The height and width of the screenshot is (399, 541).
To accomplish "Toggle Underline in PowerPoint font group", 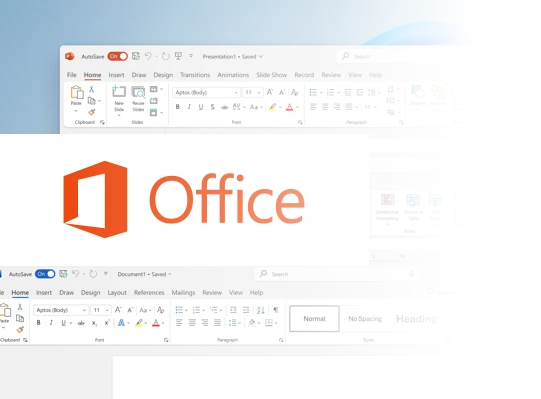I will point(201,107).
